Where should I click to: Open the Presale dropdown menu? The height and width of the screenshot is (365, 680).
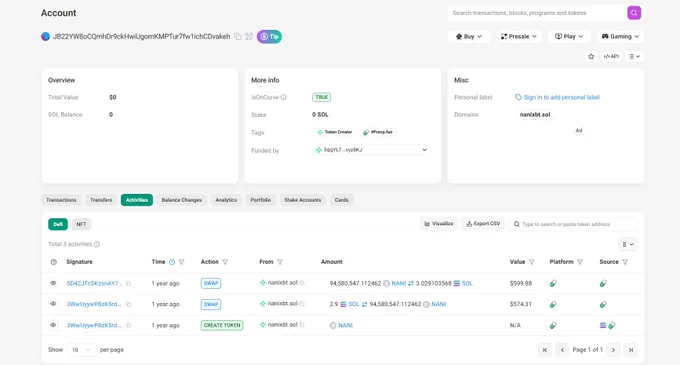[x=519, y=36]
